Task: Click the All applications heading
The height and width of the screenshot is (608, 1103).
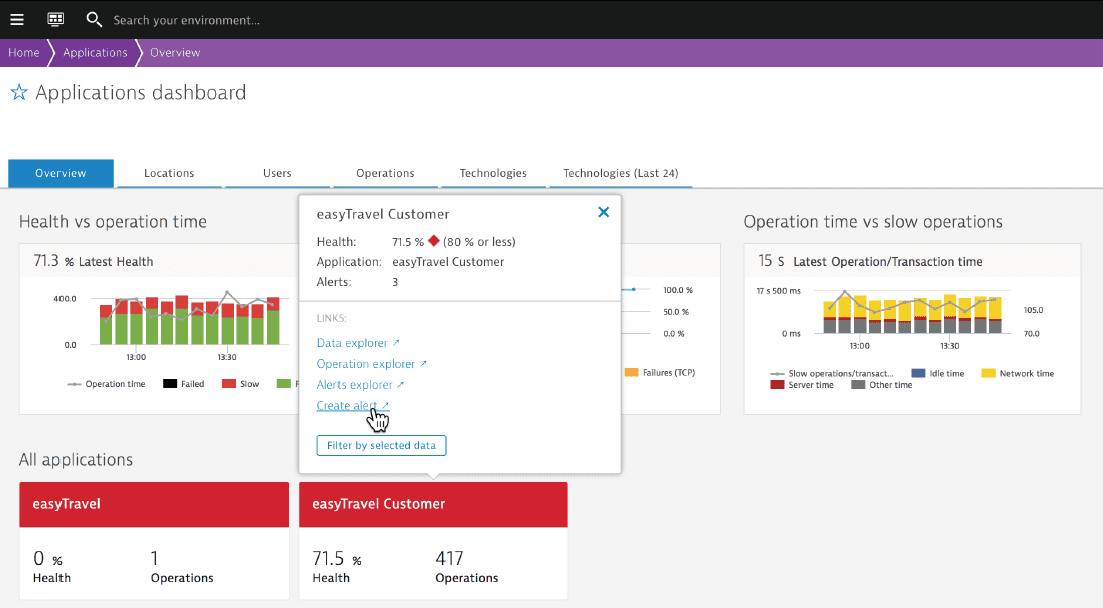Action: click(x=76, y=460)
